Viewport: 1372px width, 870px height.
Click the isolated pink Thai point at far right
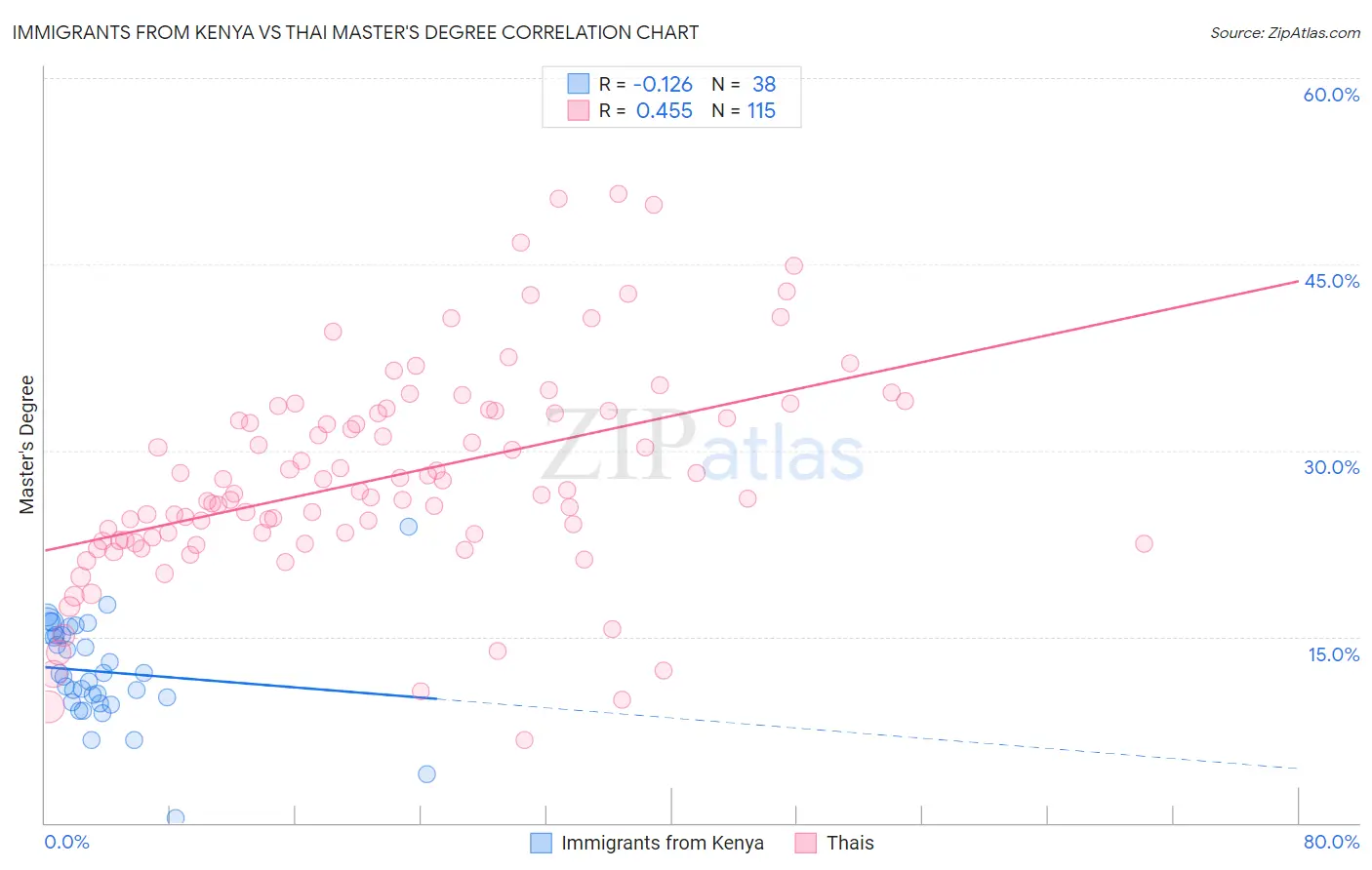pos(1144,543)
